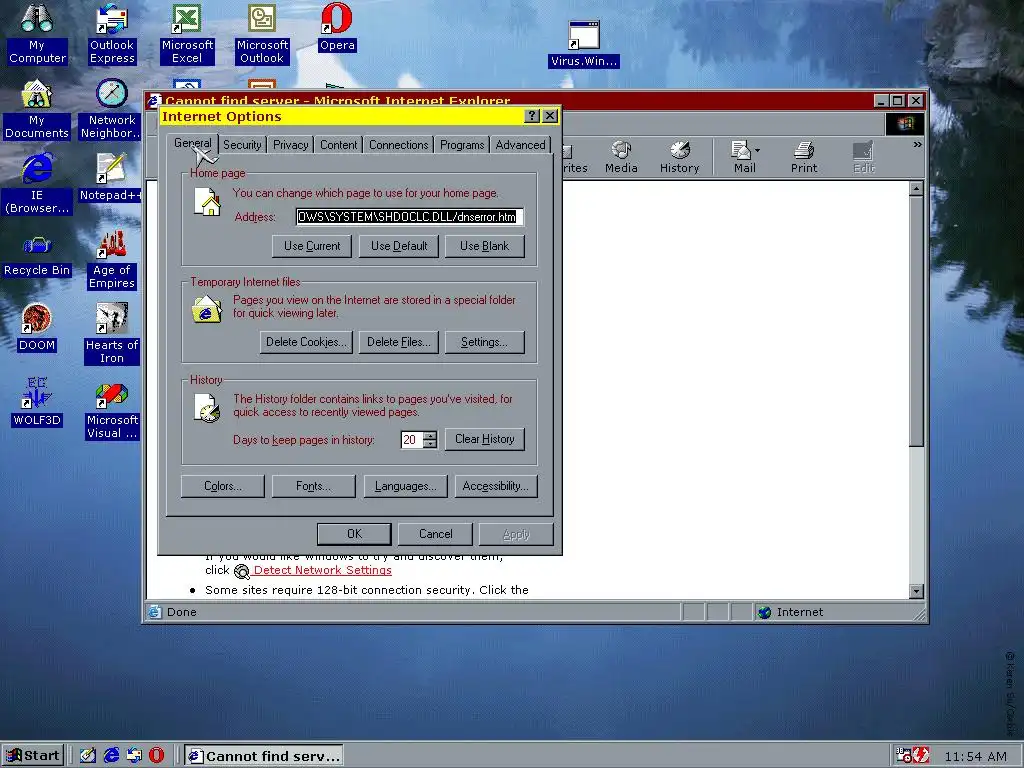This screenshot has width=1024, height=768.
Task: Click the Outlook Express quick launch icon
Action: [134, 755]
